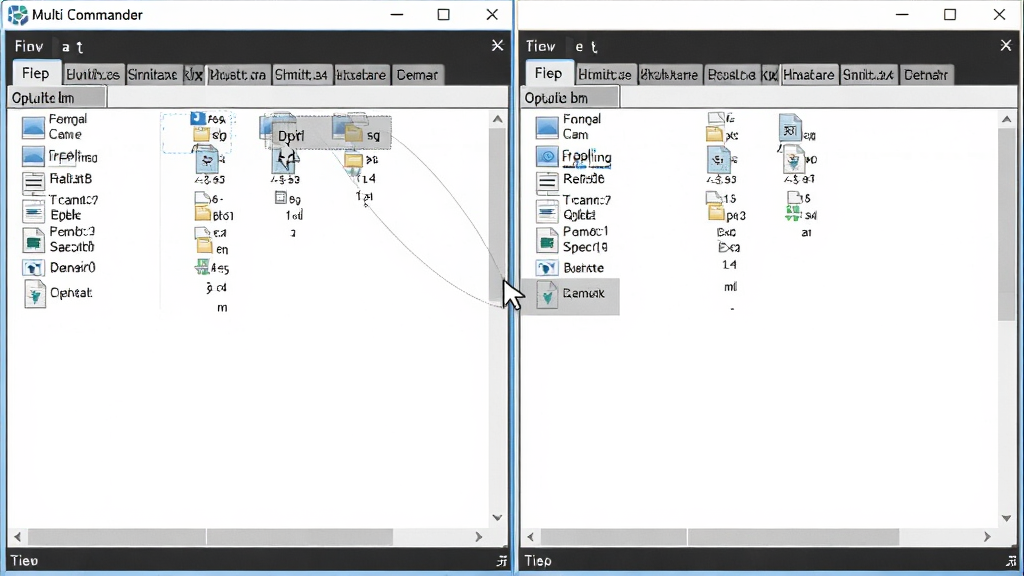
Task: Select the 'Pembc3 Saectb' file icon in left pane
Action: click(33, 240)
